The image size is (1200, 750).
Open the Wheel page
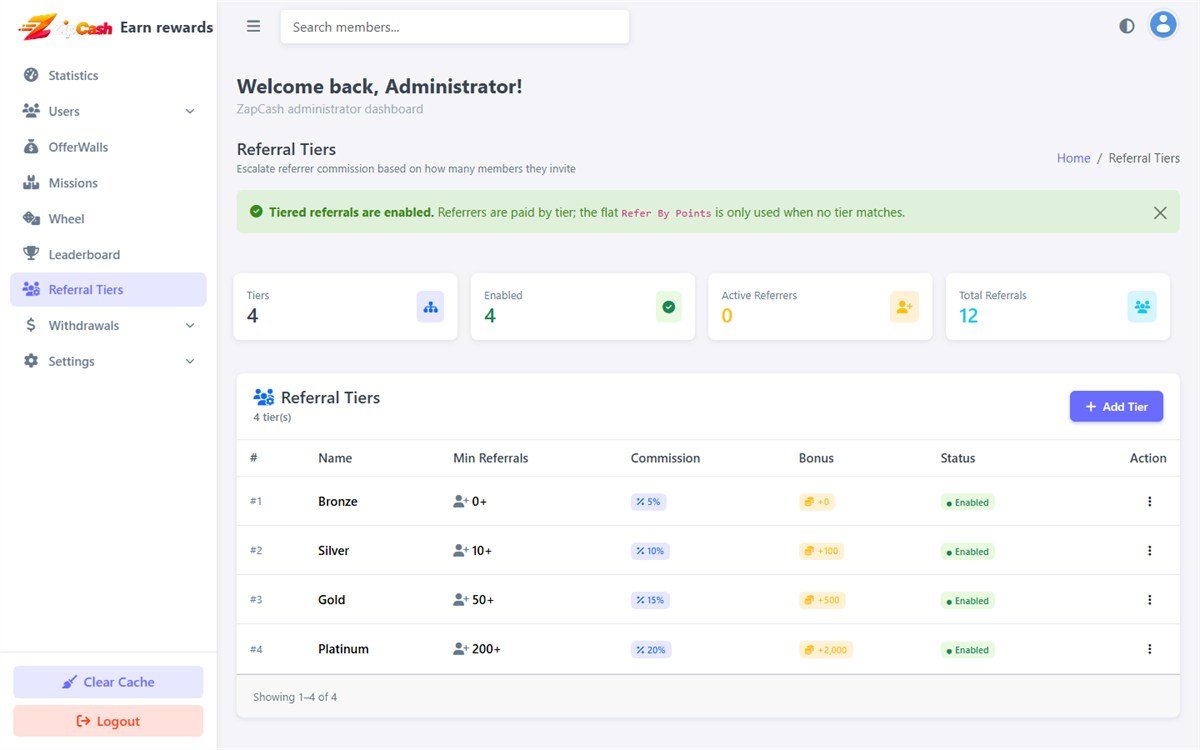pos(108,219)
